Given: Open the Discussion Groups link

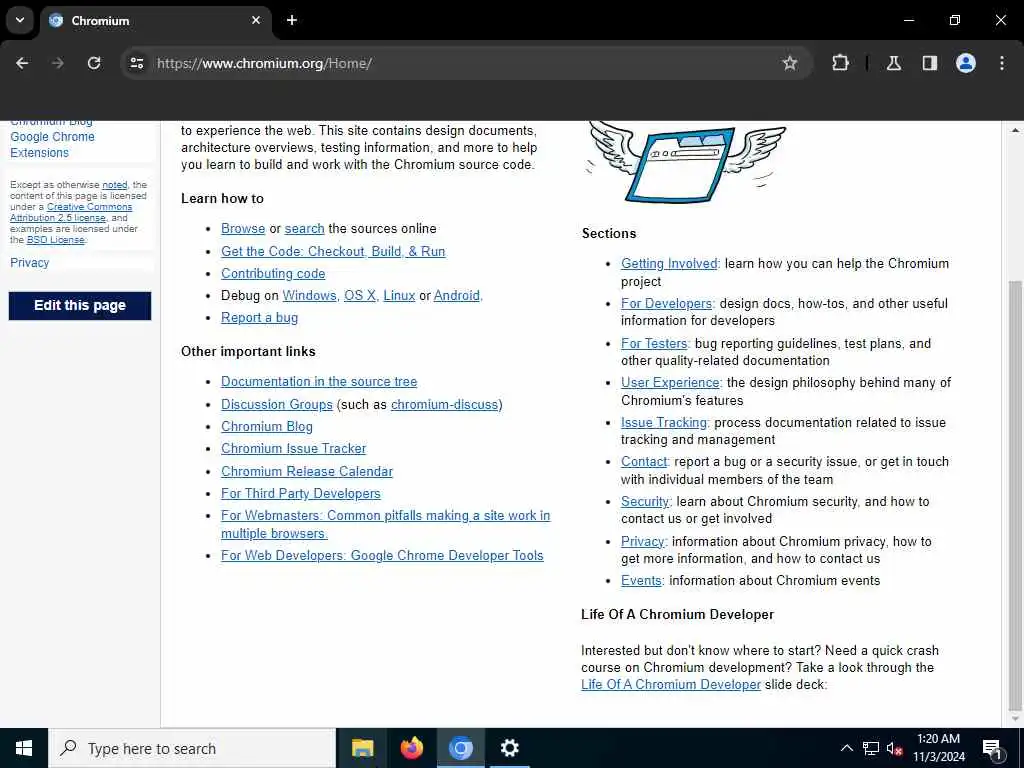Looking at the screenshot, I should pyautogui.click(x=277, y=404).
